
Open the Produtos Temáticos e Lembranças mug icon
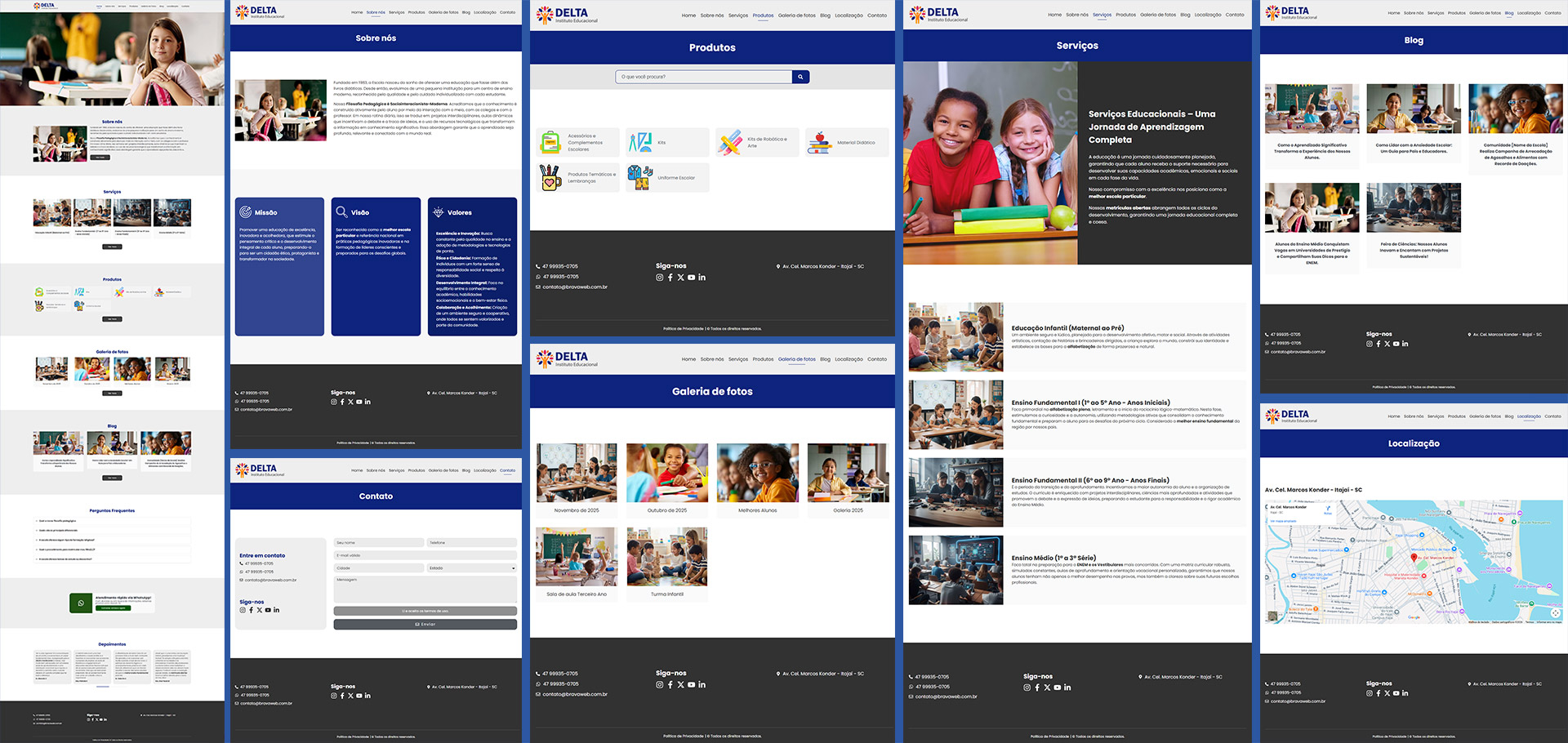click(x=550, y=177)
